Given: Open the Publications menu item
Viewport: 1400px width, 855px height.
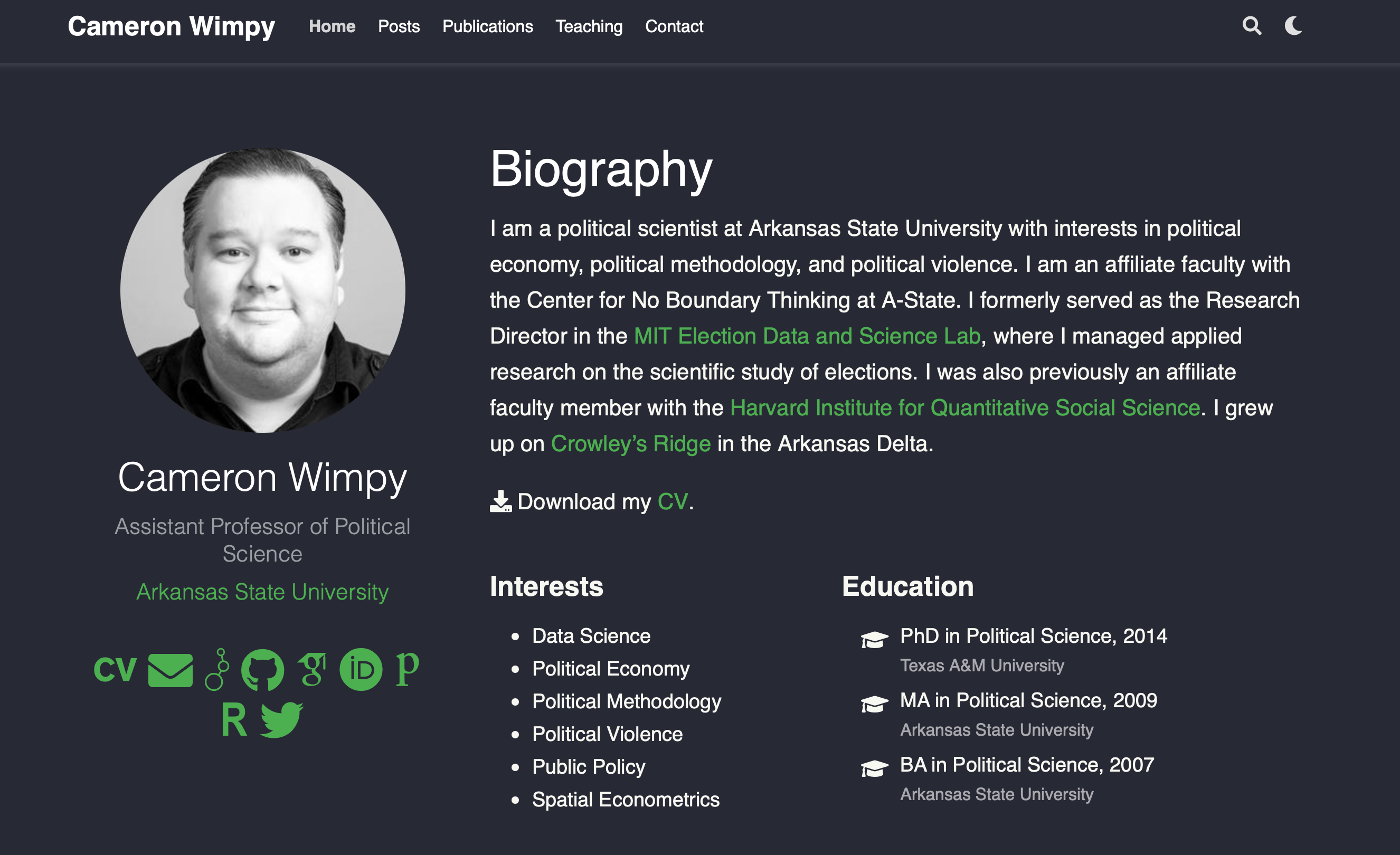Looking at the screenshot, I should pyautogui.click(x=487, y=26).
